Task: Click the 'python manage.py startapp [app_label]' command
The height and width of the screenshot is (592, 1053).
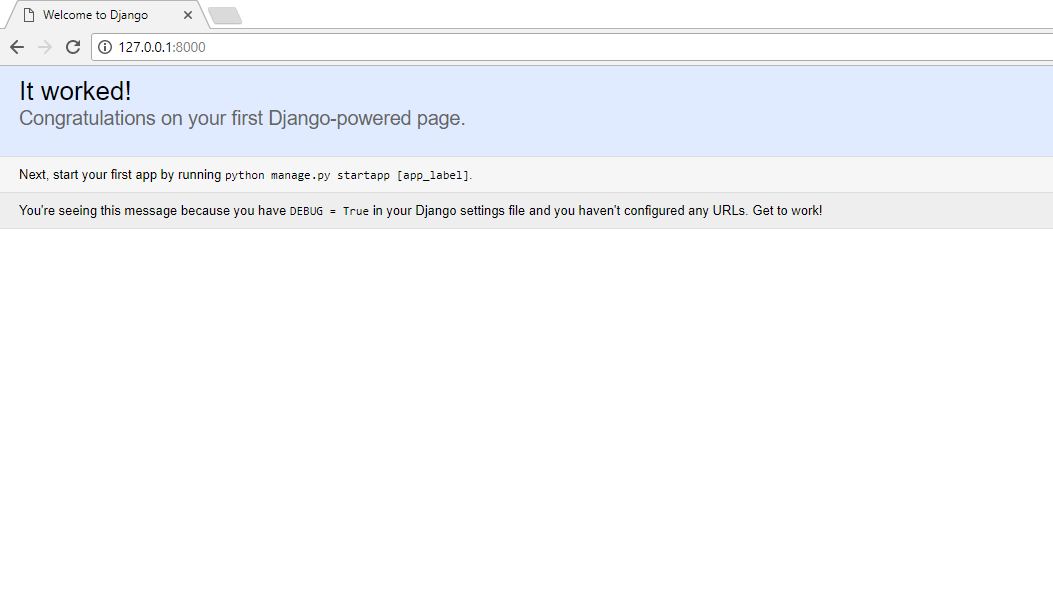Action: [x=347, y=175]
